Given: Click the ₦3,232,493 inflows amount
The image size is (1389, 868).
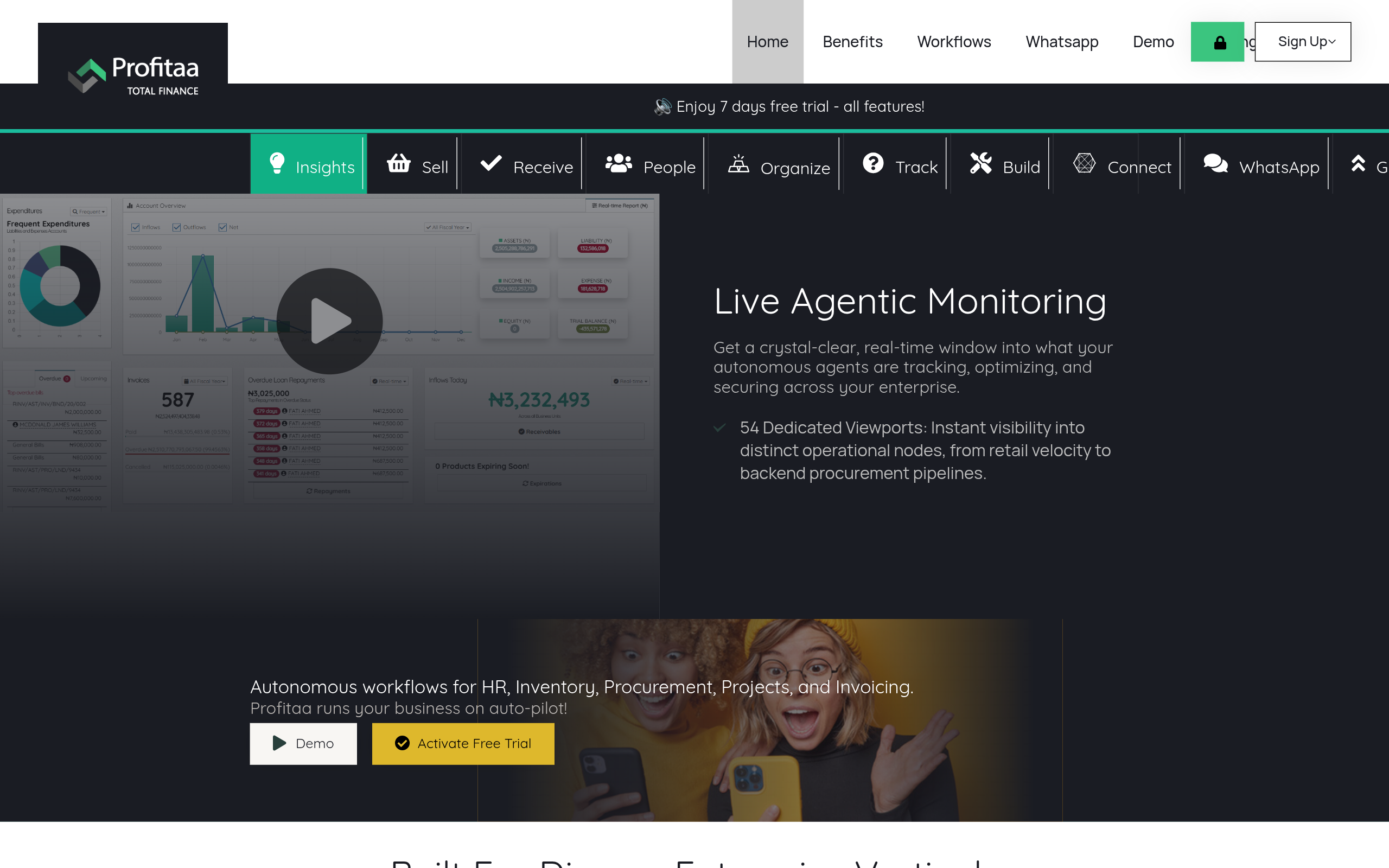Looking at the screenshot, I should (x=539, y=400).
